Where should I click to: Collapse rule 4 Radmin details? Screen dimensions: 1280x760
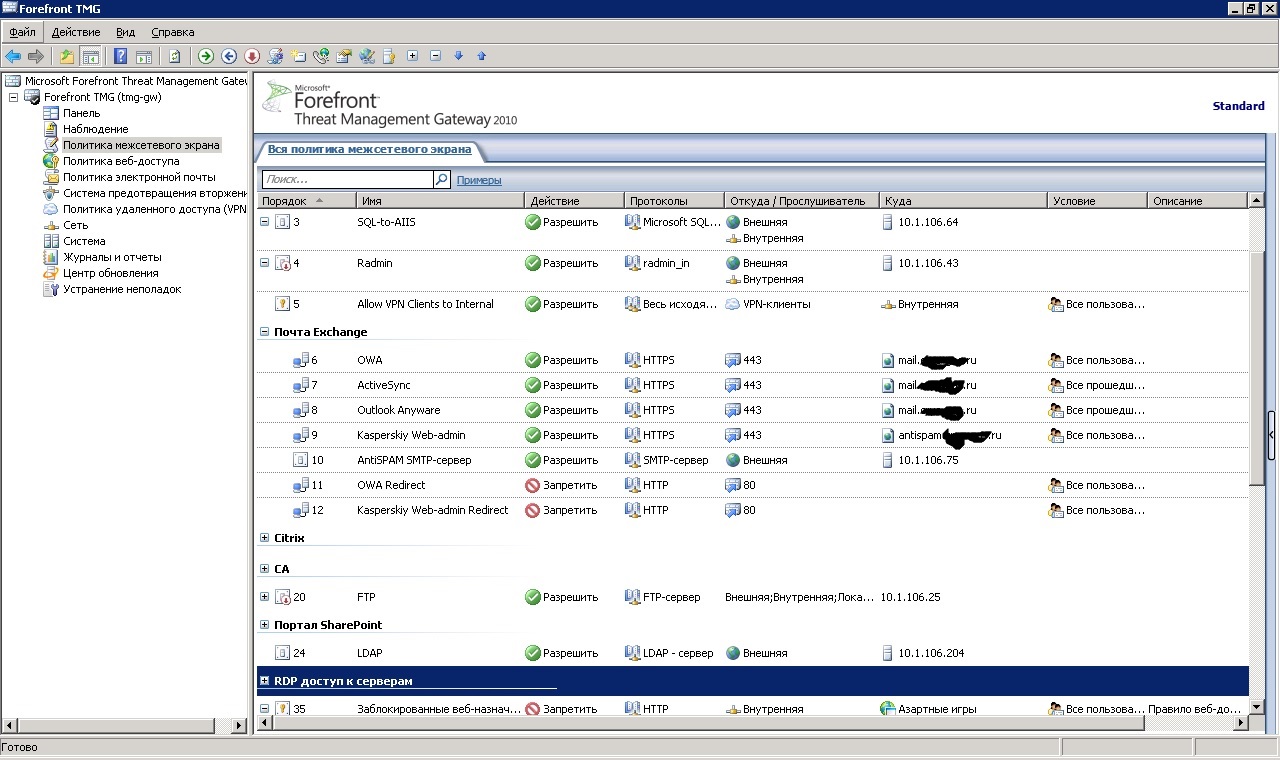point(265,263)
